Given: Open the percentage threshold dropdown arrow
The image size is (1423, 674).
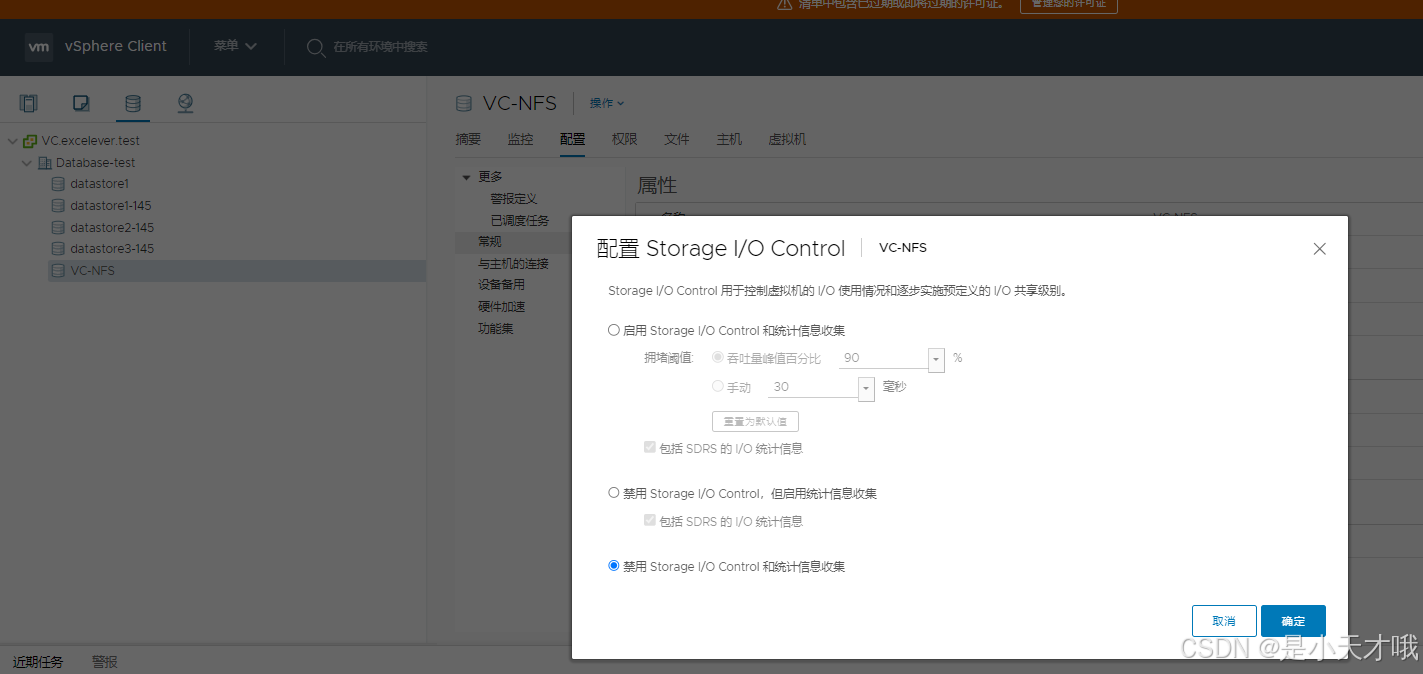Looking at the screenshot, I should 936,359.
